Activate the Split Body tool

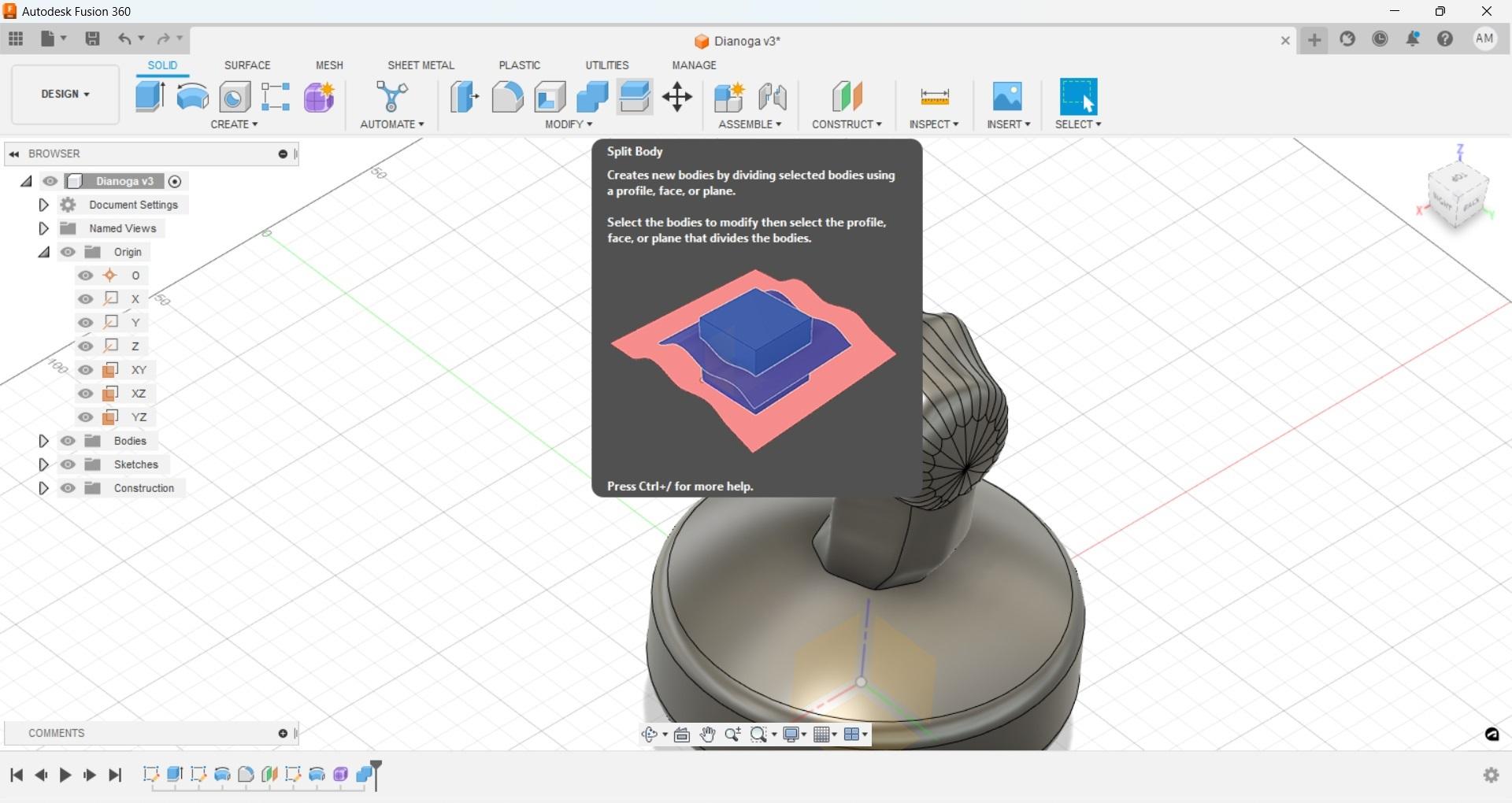click(635, 97)
